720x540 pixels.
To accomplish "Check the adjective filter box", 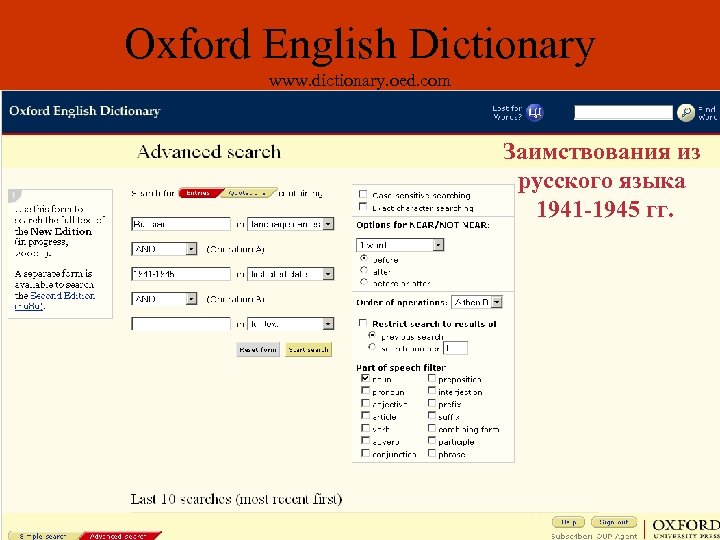I will tap(365, 403).
